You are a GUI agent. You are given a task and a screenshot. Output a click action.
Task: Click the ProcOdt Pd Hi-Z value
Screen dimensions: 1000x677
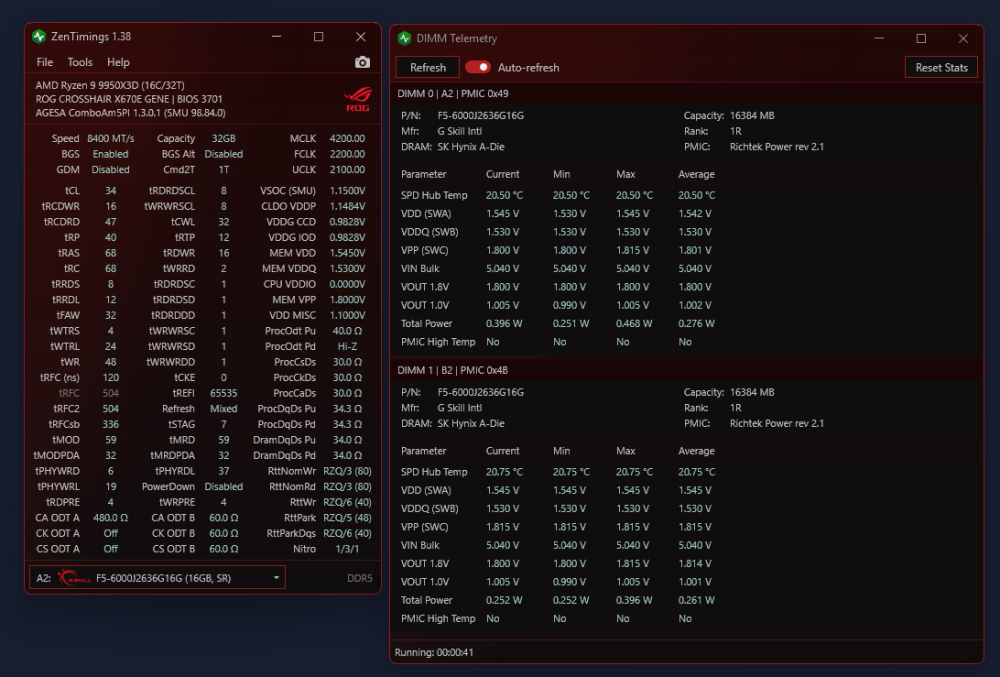[x=347, y=346]
